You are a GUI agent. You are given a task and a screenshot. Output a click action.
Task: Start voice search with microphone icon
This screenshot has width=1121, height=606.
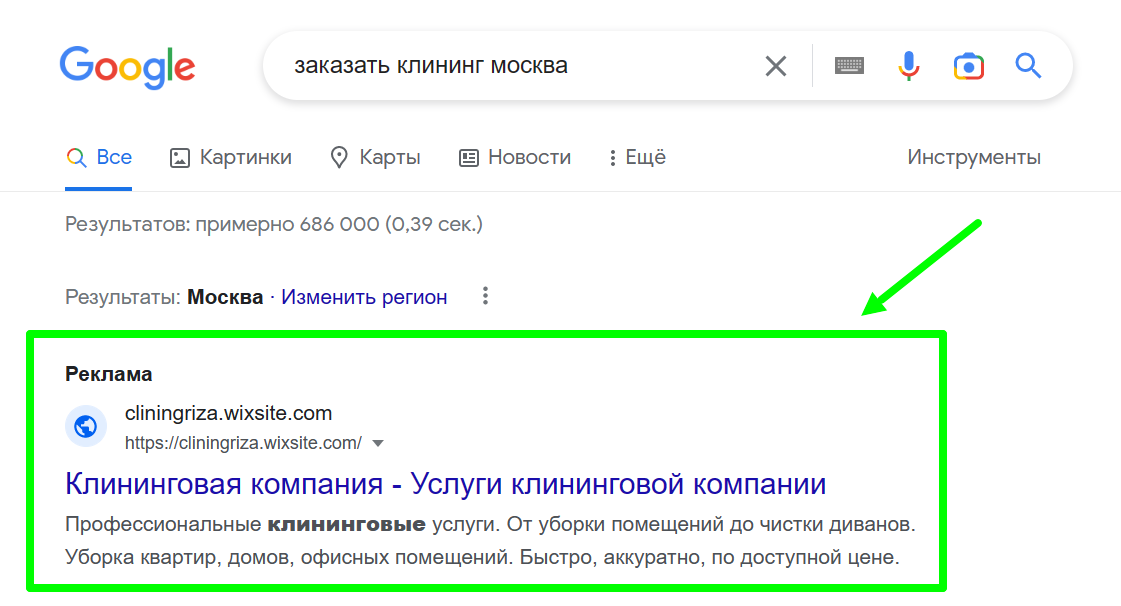pos(909,66)
